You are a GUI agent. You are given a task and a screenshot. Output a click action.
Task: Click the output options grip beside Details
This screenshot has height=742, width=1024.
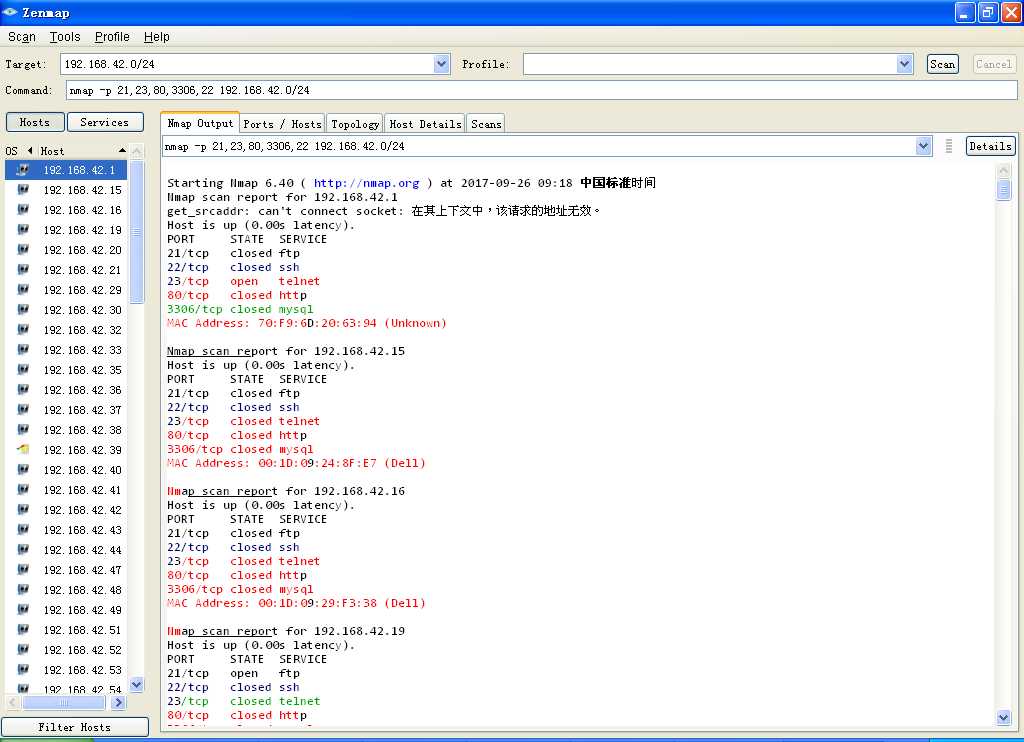point(949,146)
